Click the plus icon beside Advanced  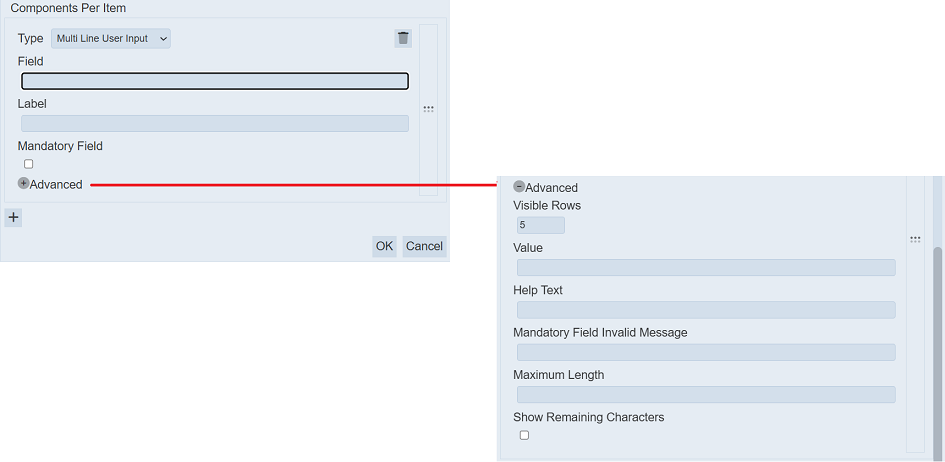(x=23, y=184)
